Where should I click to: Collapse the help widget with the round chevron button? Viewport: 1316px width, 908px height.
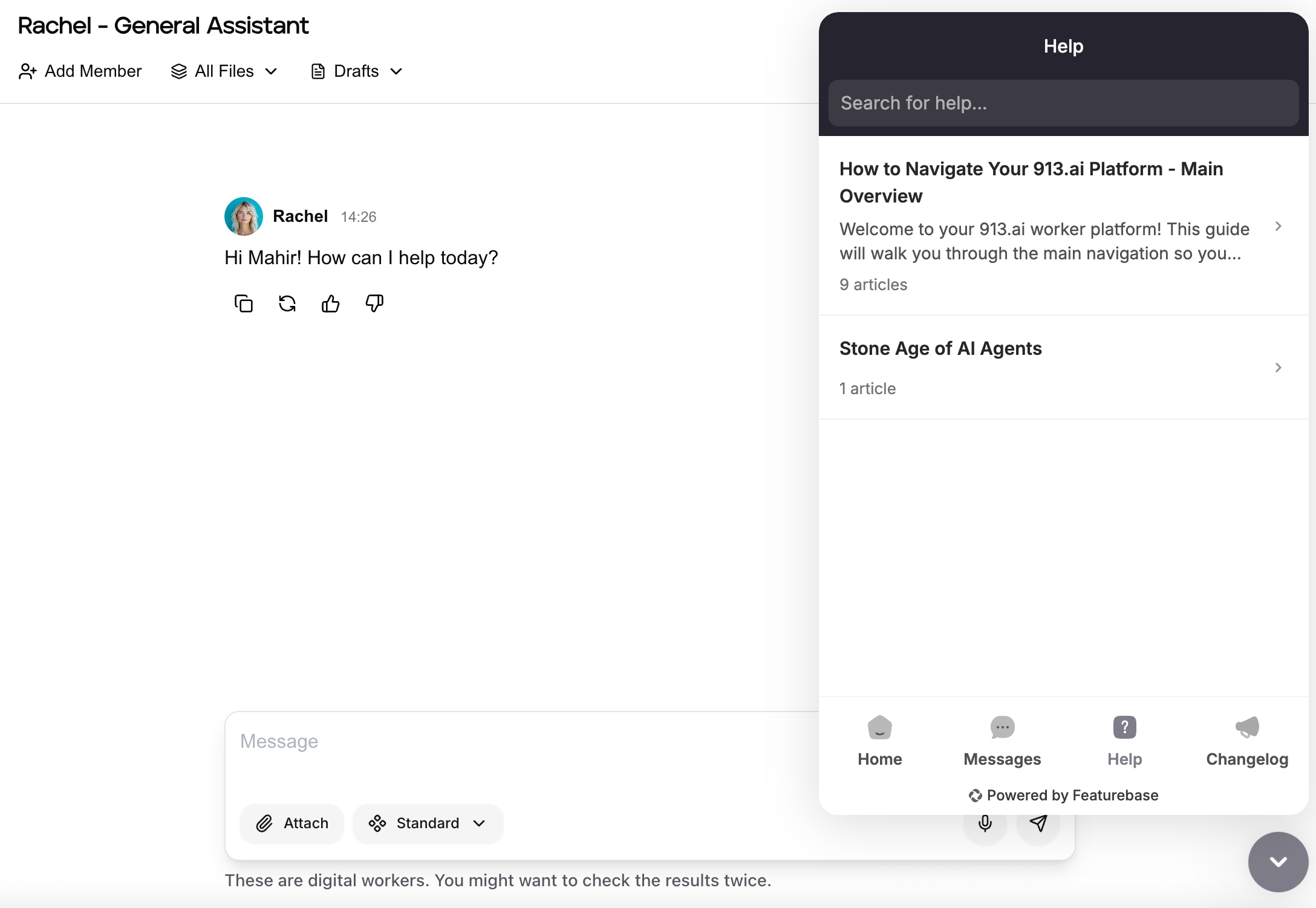click(1278, 861)
